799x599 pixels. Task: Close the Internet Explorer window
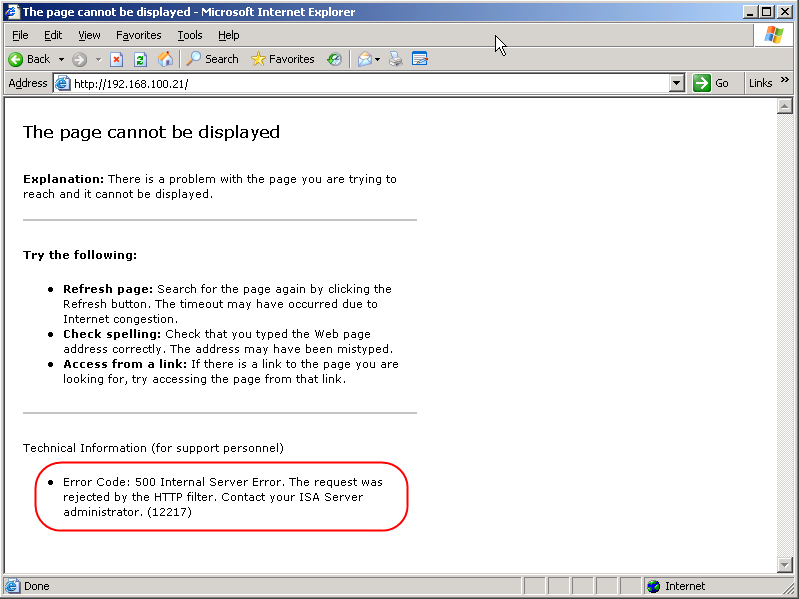tap(785, 12)
